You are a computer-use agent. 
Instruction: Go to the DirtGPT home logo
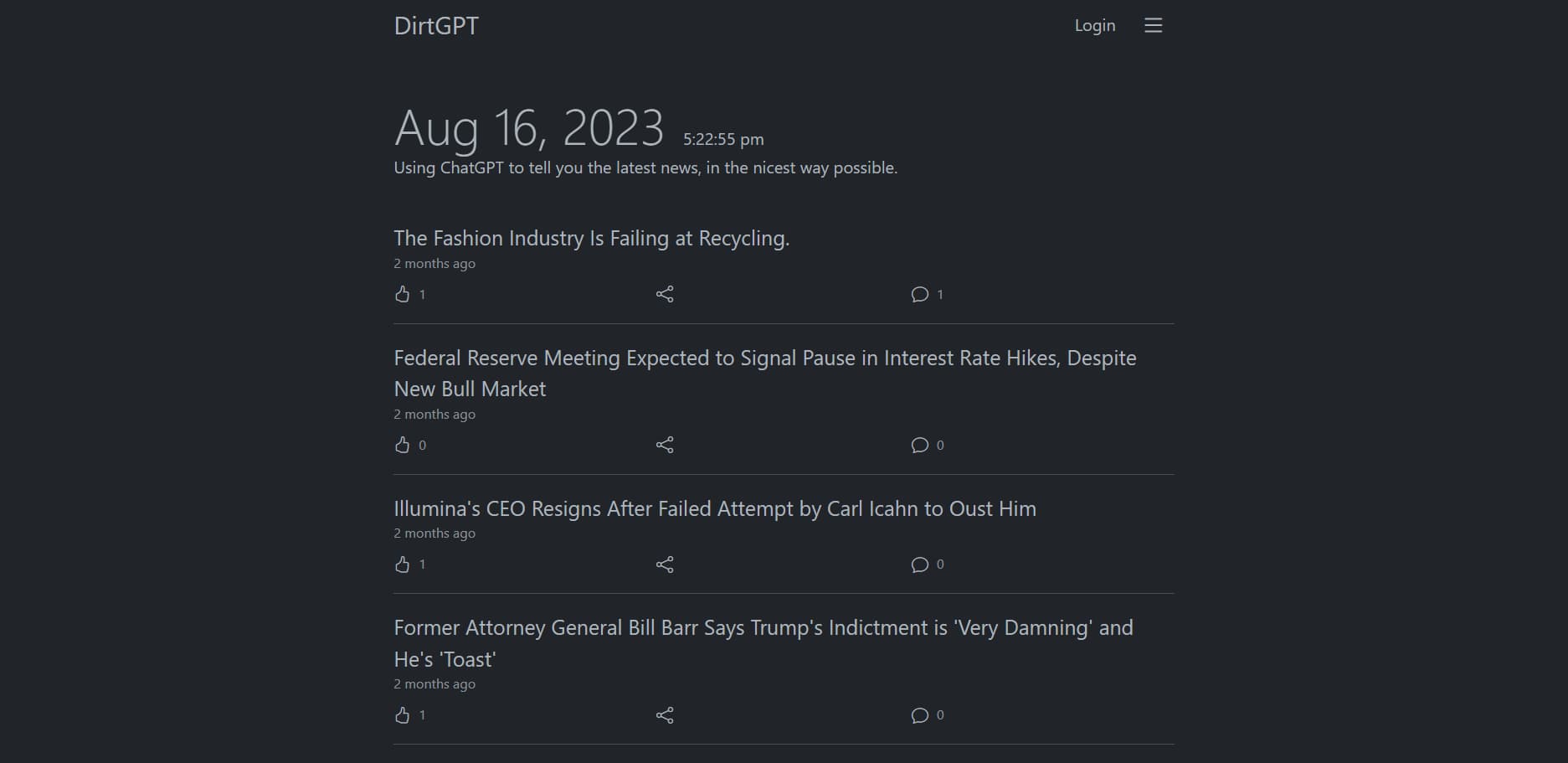point(436,26)
